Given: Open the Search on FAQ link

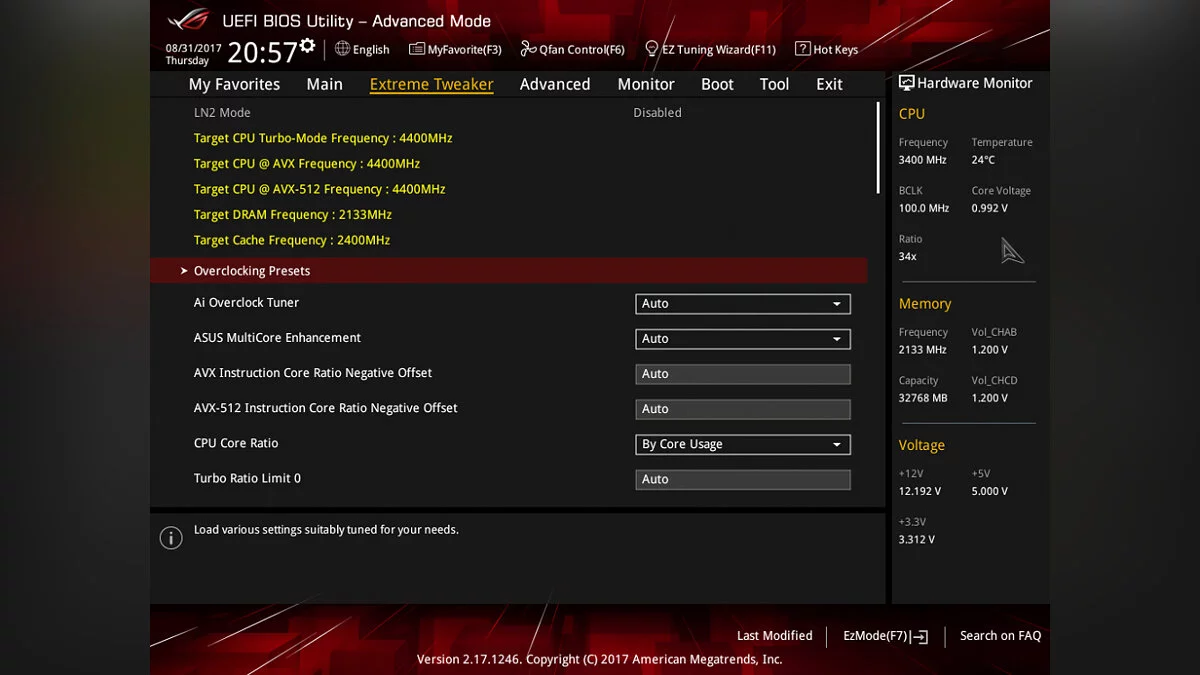Looking at the screenshot, I should (x=1000, y=636).
